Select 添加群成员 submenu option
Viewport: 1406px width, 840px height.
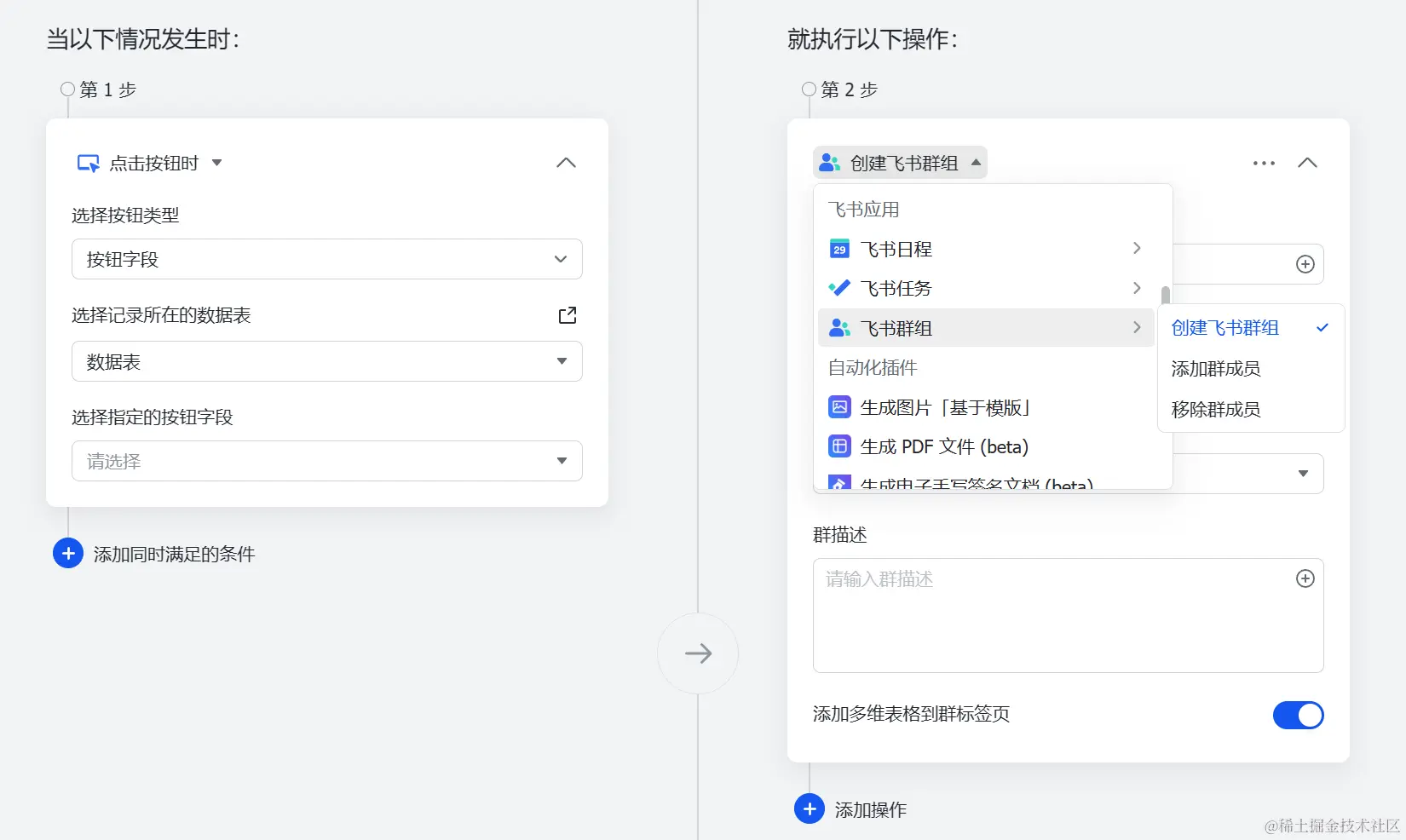1251,369
